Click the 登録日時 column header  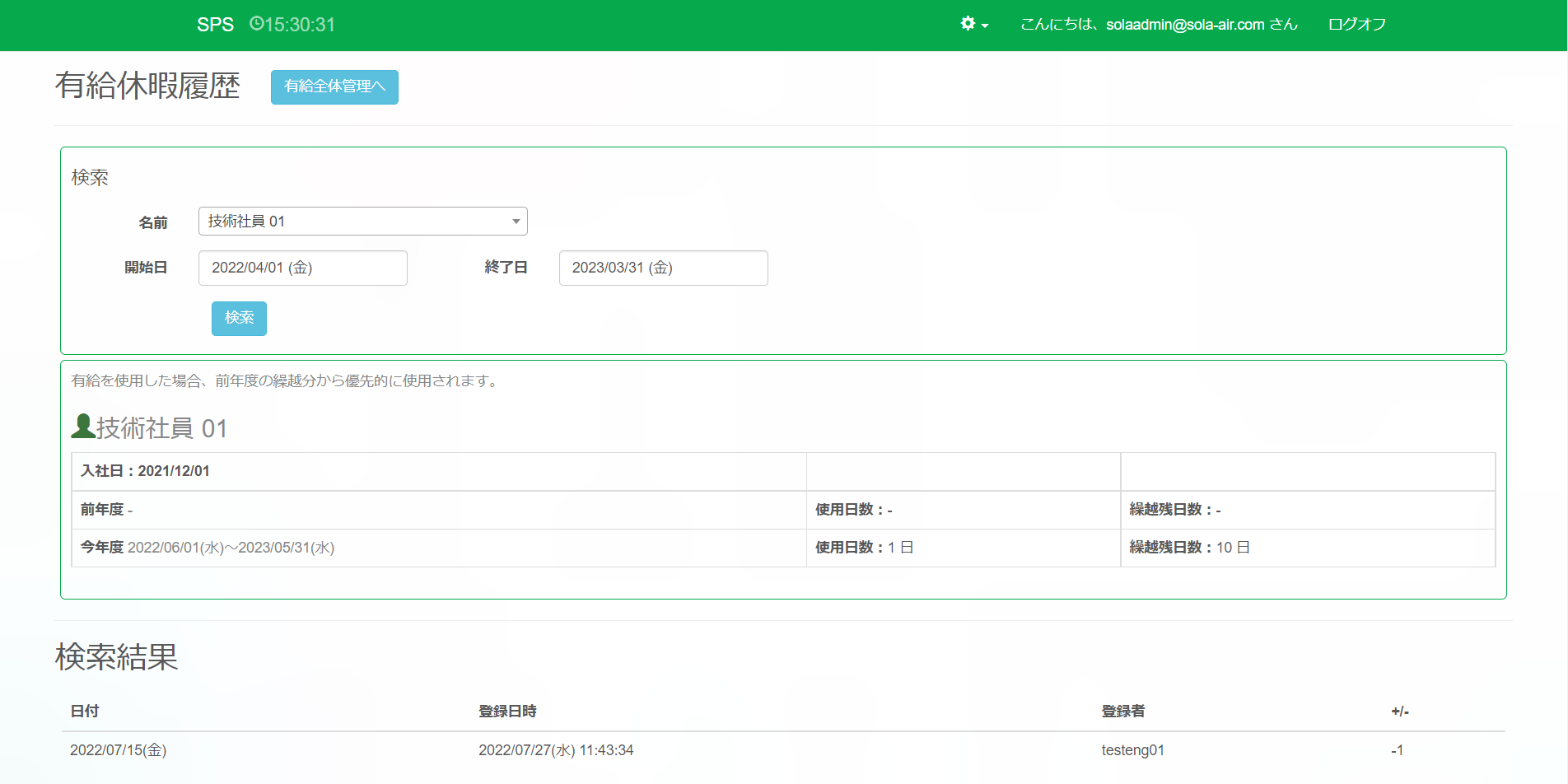[x=507, y=711]
